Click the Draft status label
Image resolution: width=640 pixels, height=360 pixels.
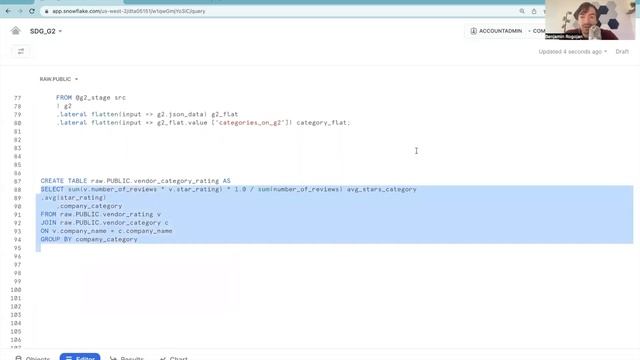622,52
